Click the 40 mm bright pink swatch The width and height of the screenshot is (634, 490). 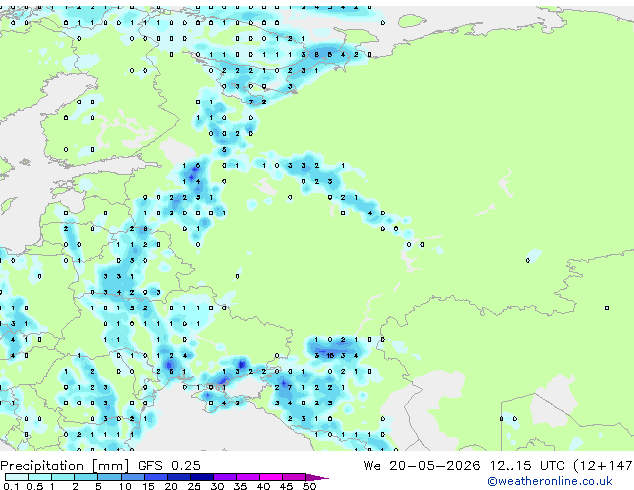[271, 477]
